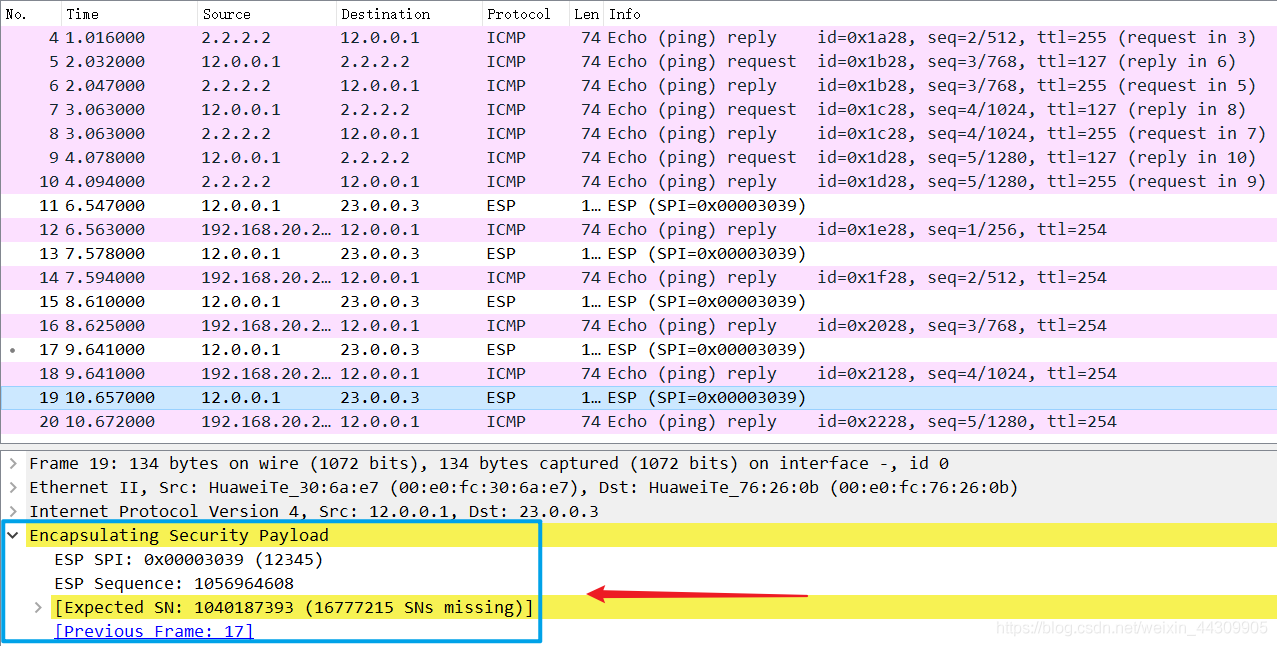Select packet 9 at time 4.078000
Screen dimensions: 1277x646
[638, 158]
